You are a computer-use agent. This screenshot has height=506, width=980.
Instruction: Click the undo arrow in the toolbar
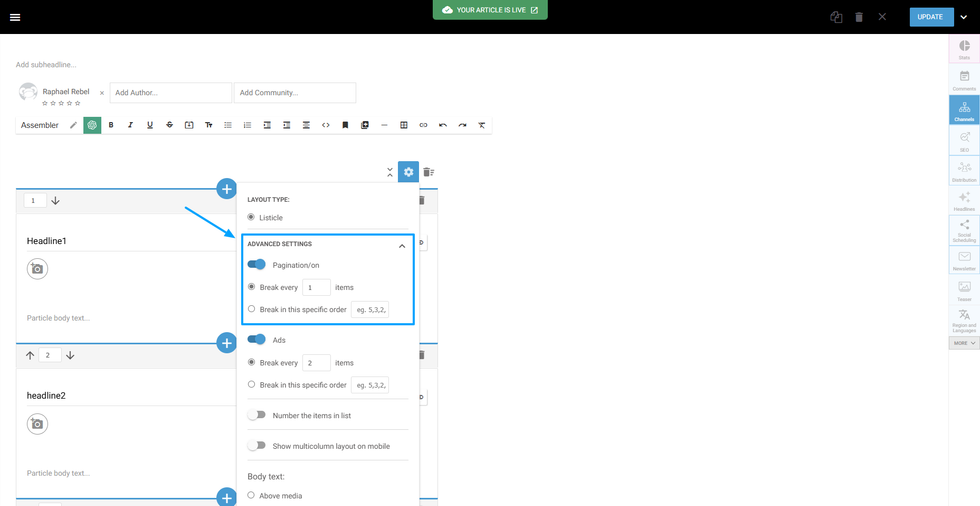coord(443,125)
